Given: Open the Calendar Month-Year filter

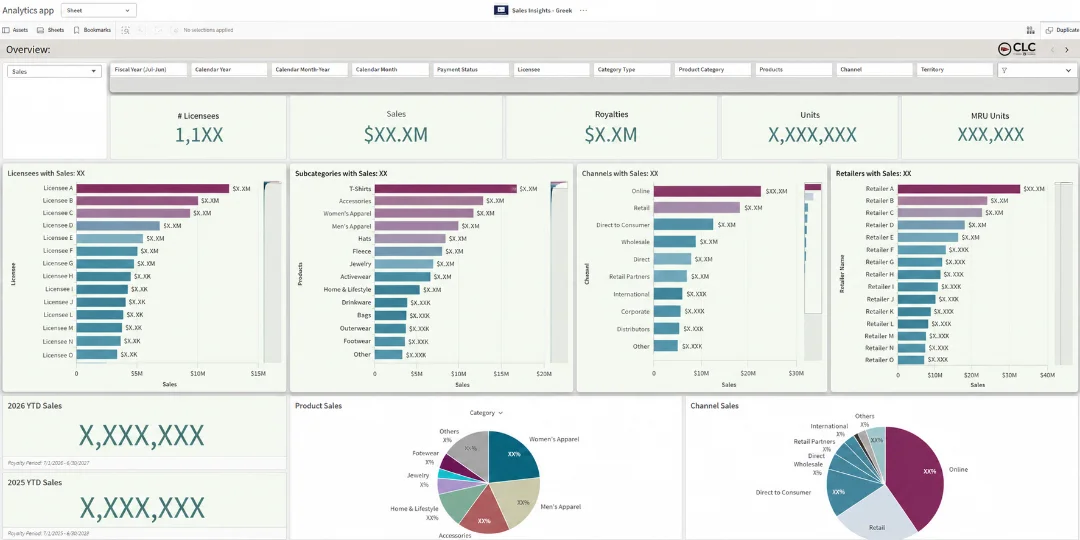Looking at the screenshot, I should (x=309, y=70).
